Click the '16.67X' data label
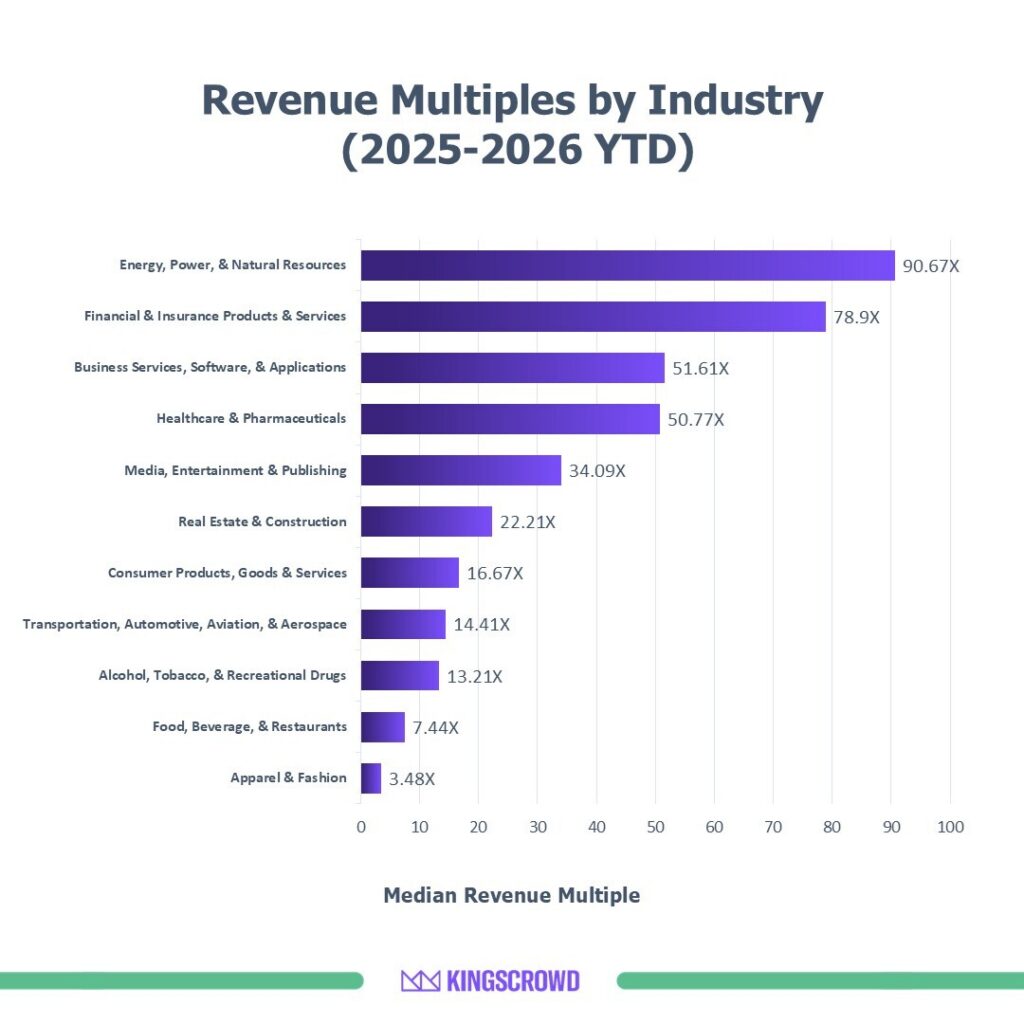Viewport: 1024px width, 1024px height. coord(495,573)
